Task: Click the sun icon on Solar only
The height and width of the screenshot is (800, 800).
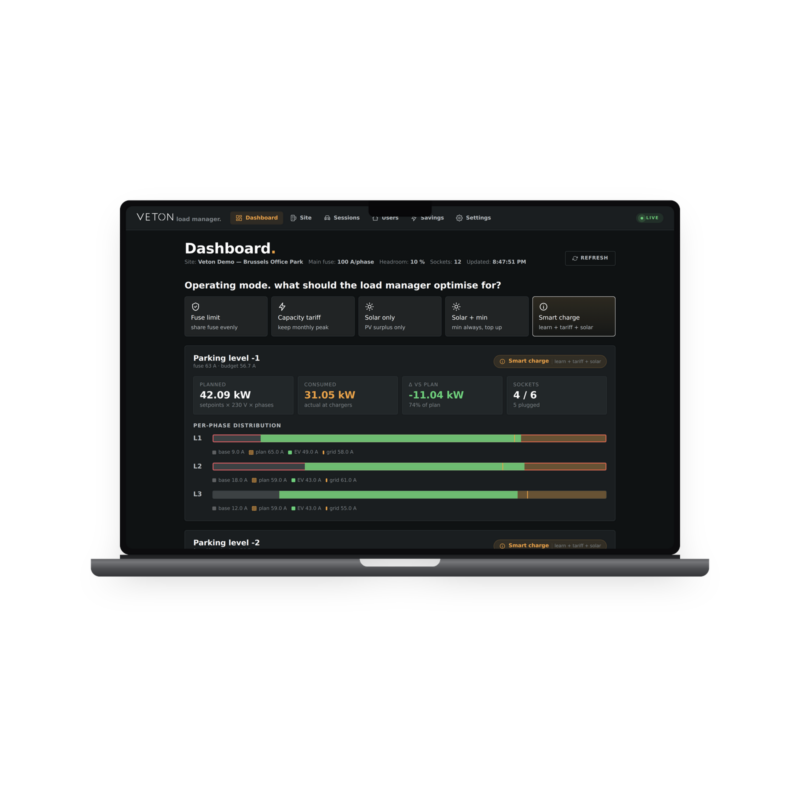Action: [x=369, y=307]
